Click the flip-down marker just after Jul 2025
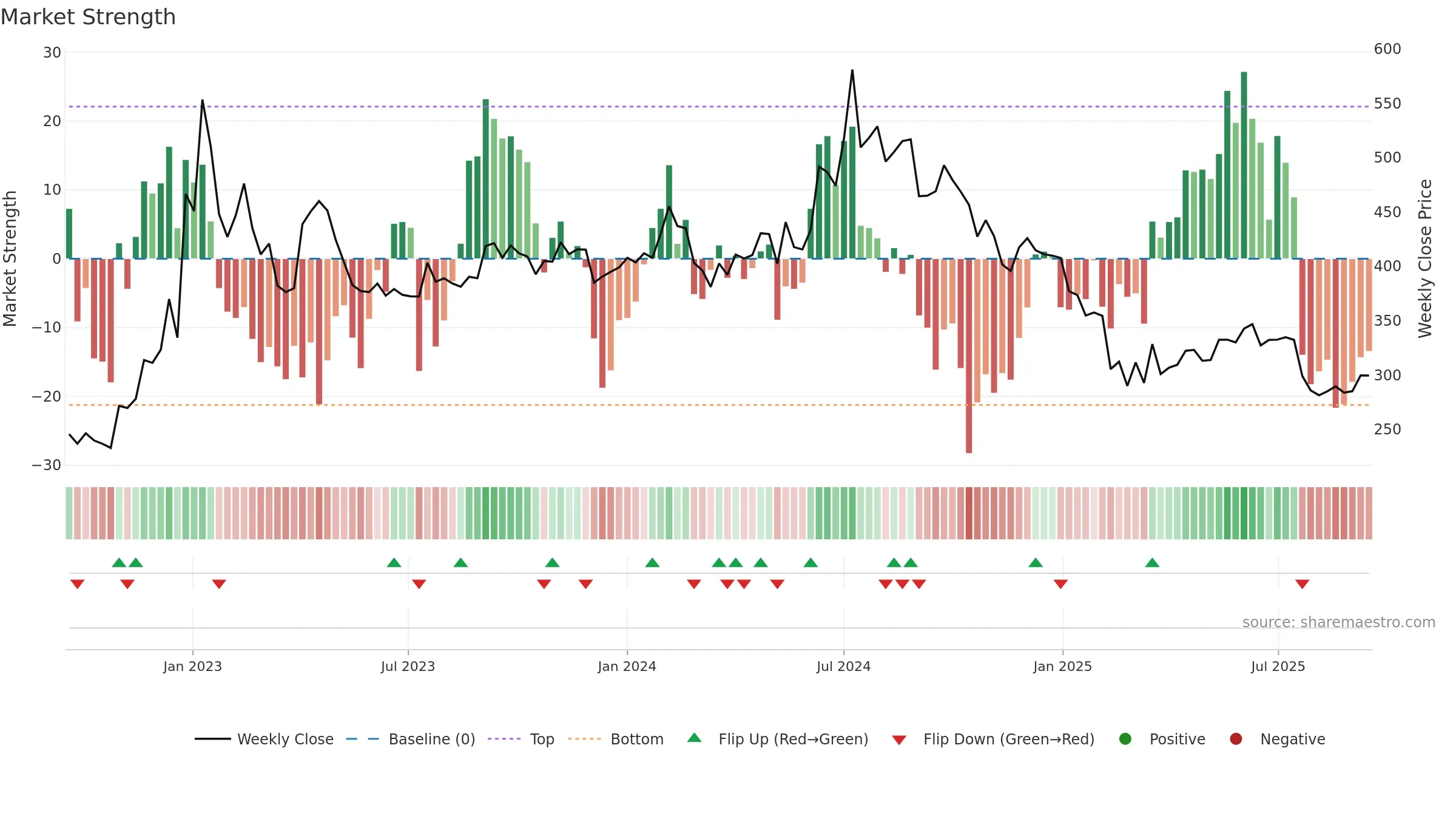The width and height of the screenshot is (1456, 819). coord(1302,584)
